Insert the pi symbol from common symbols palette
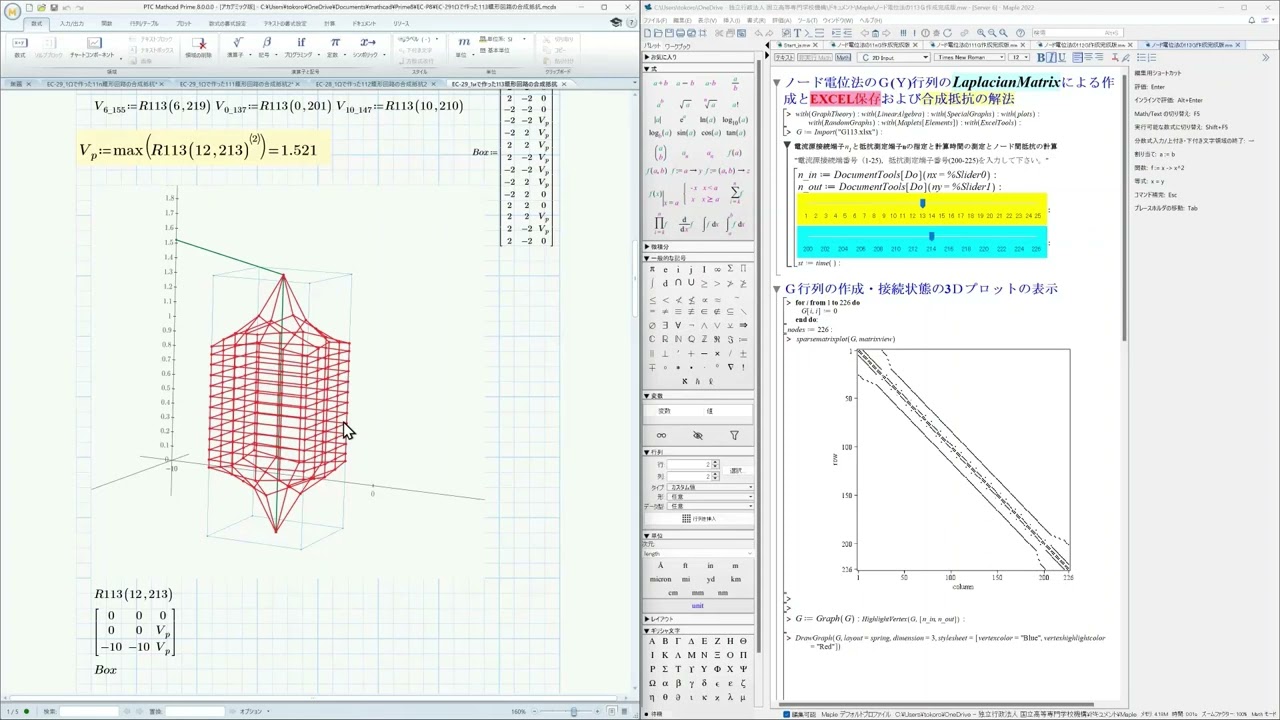 [653, 269]
